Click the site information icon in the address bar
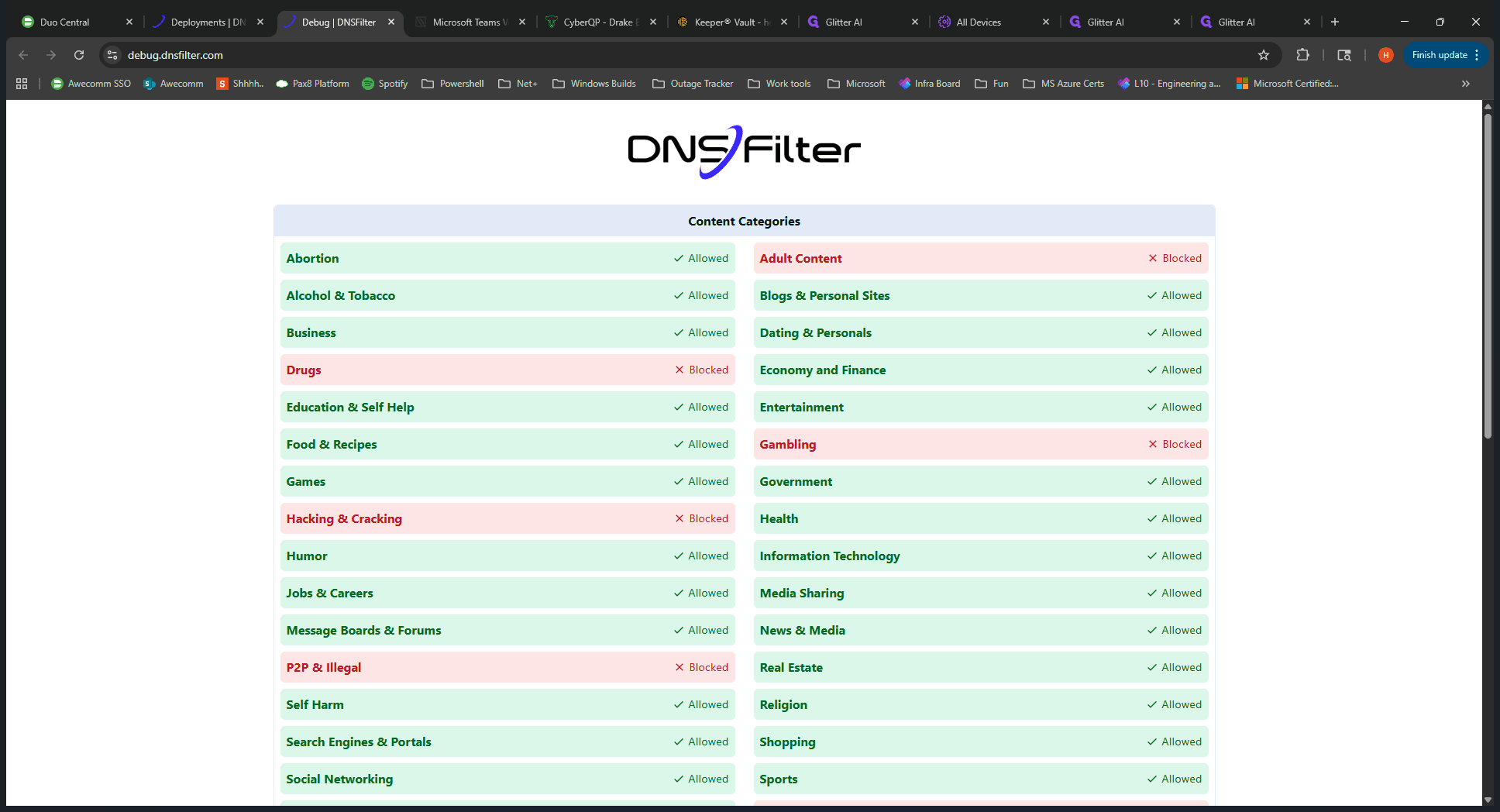This screenshot has height=812, width=1500. coord(112,55)
